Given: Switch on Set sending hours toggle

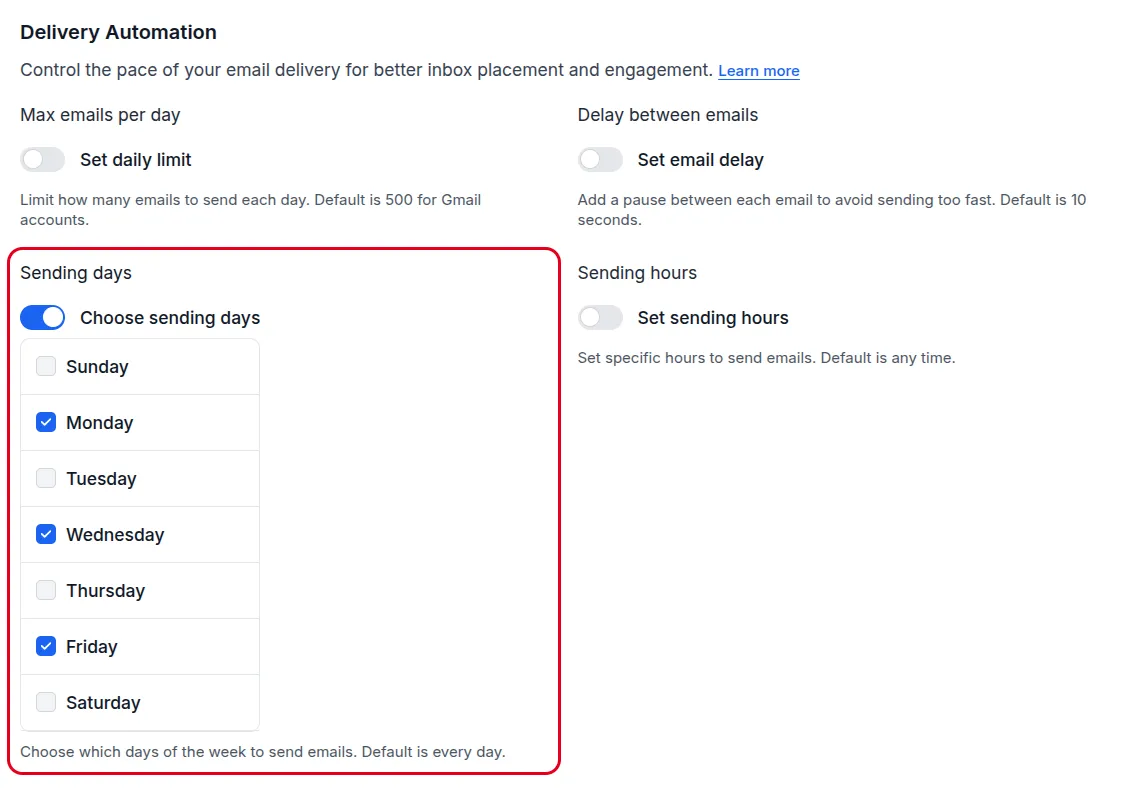Looking at the screenshot, I should coord(601,317).
